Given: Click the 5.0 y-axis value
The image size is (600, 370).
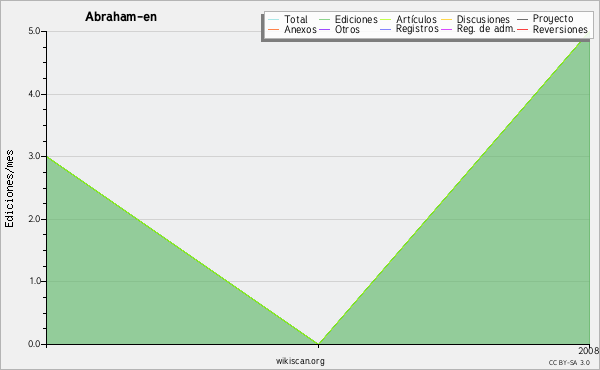Looking at the screenshot, I should click(x=34, y=31).
